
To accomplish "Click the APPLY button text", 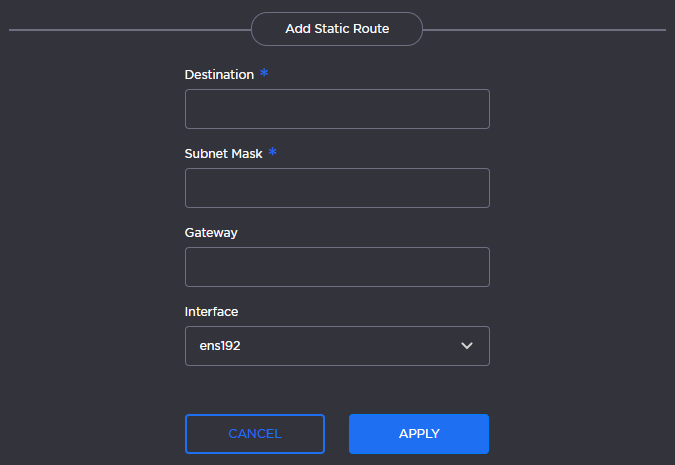I will (419, 434).
